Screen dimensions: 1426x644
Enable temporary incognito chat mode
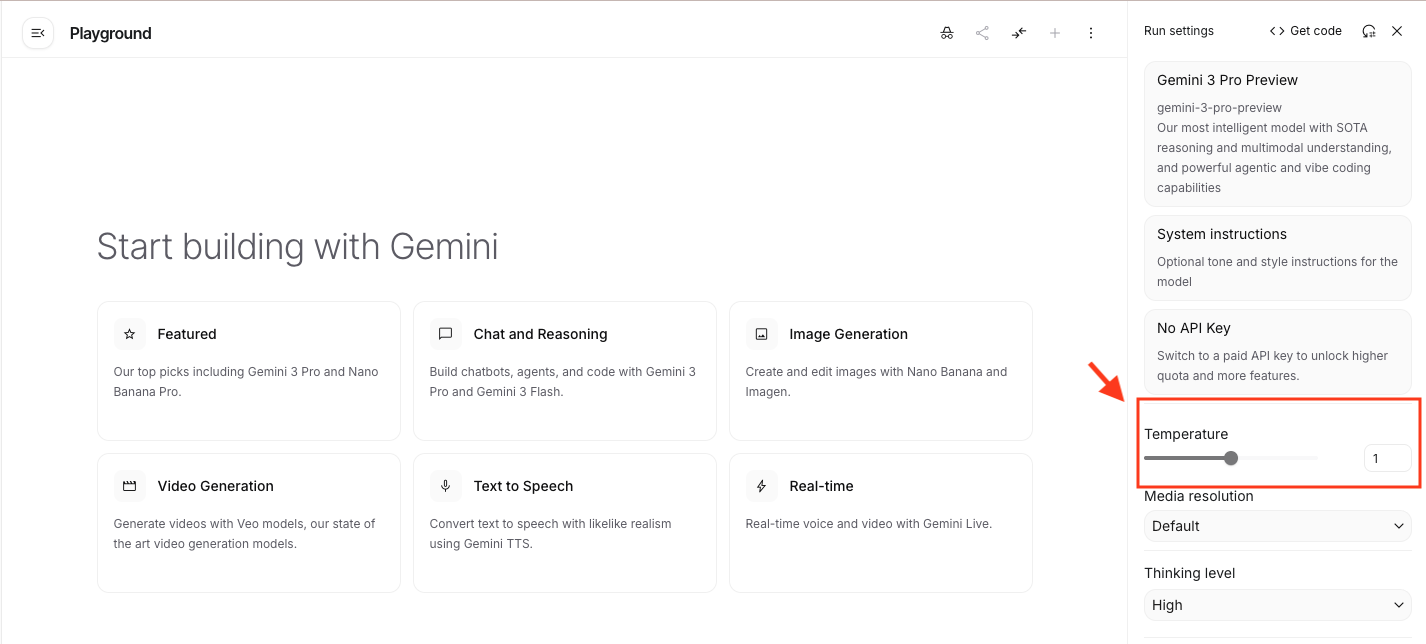946,33
